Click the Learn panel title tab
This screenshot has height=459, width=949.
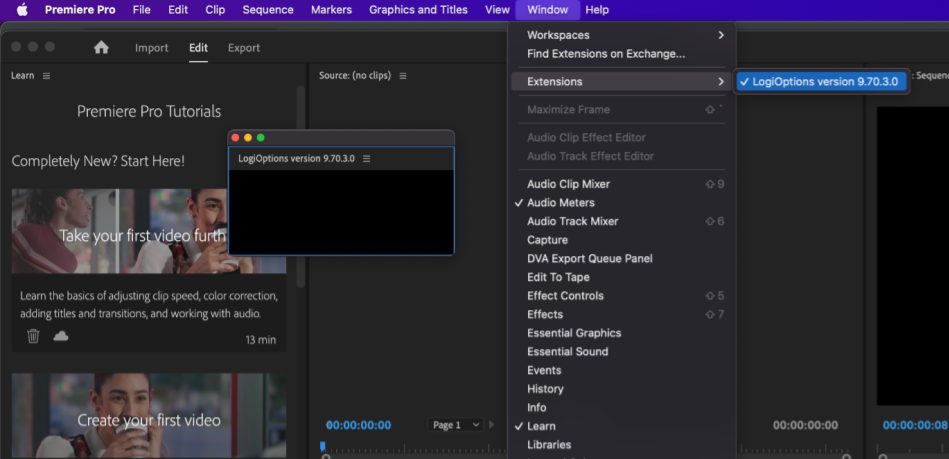tap(22, 76)
